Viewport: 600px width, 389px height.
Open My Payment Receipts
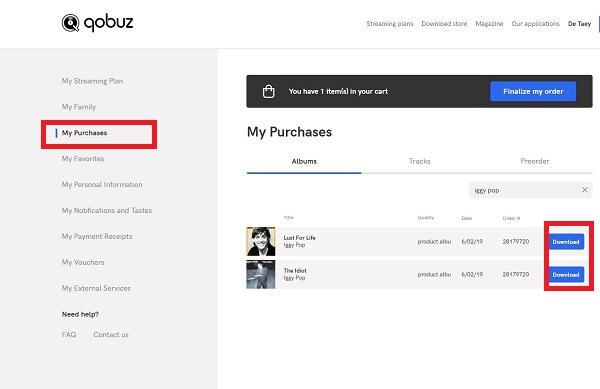pyautogui.click(x=97, y=236)
